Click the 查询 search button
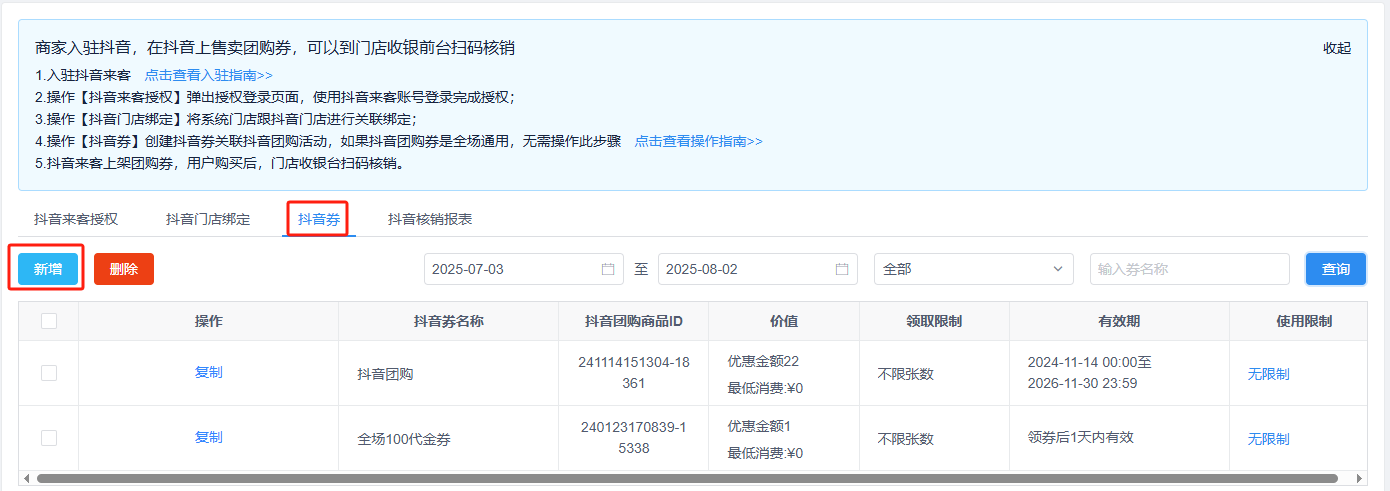This screenshot has height=491, width=1390. 1336,269
